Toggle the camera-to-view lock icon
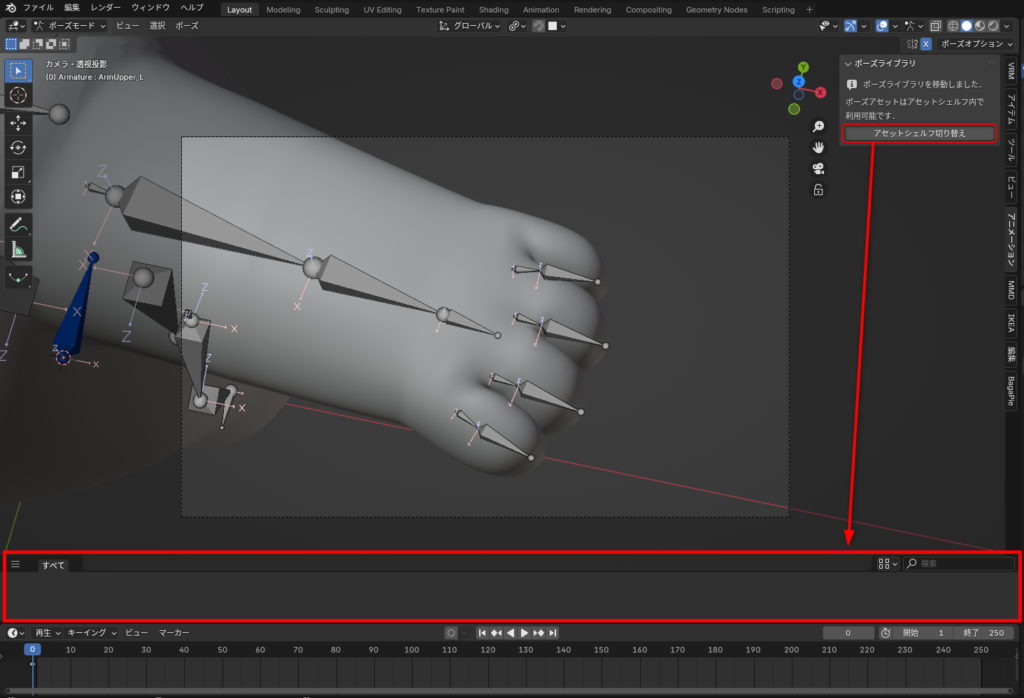1024x698 pixels. coord(818,189)
